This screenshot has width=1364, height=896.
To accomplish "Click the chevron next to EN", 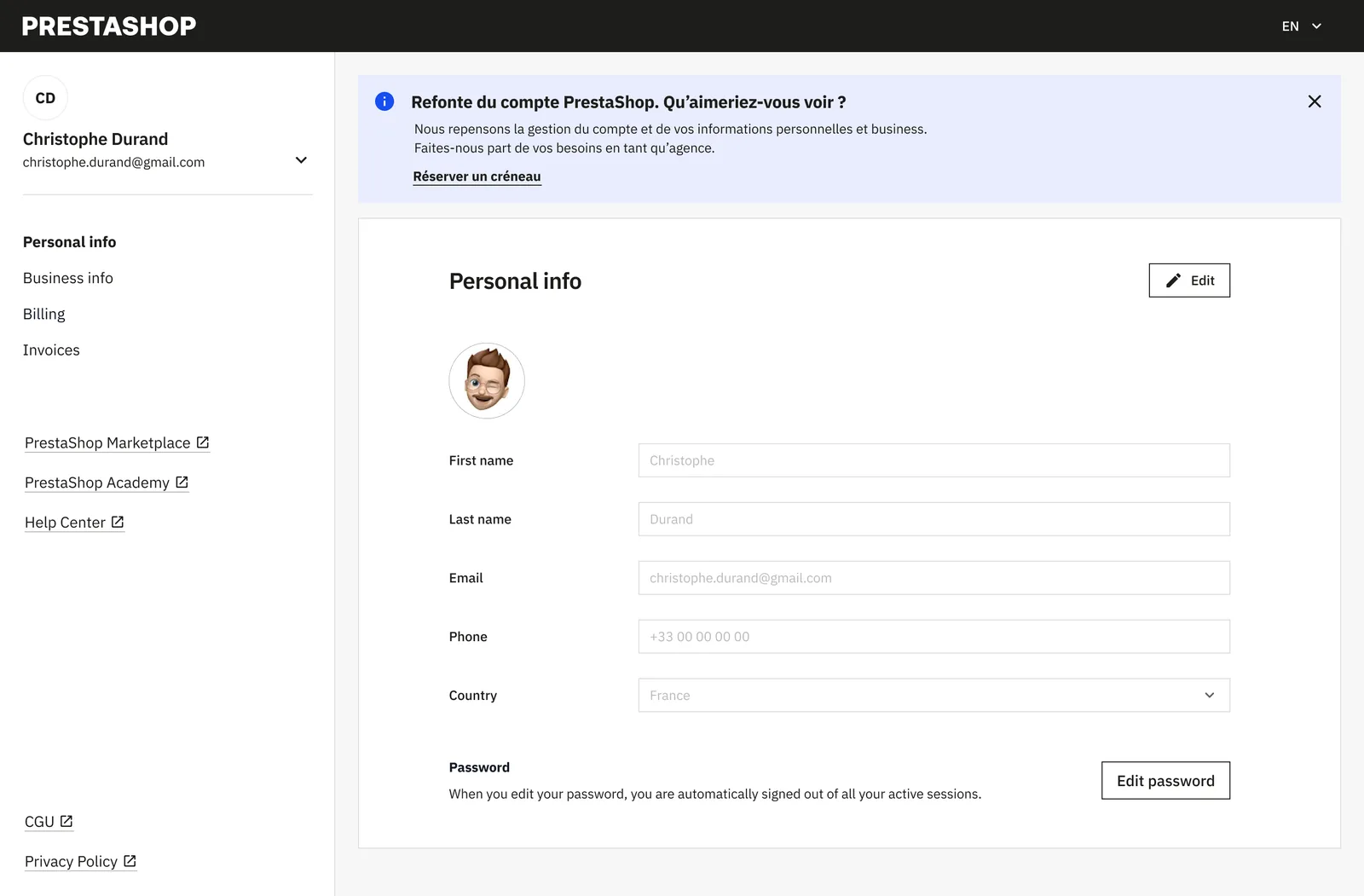I will [1316, 26].
